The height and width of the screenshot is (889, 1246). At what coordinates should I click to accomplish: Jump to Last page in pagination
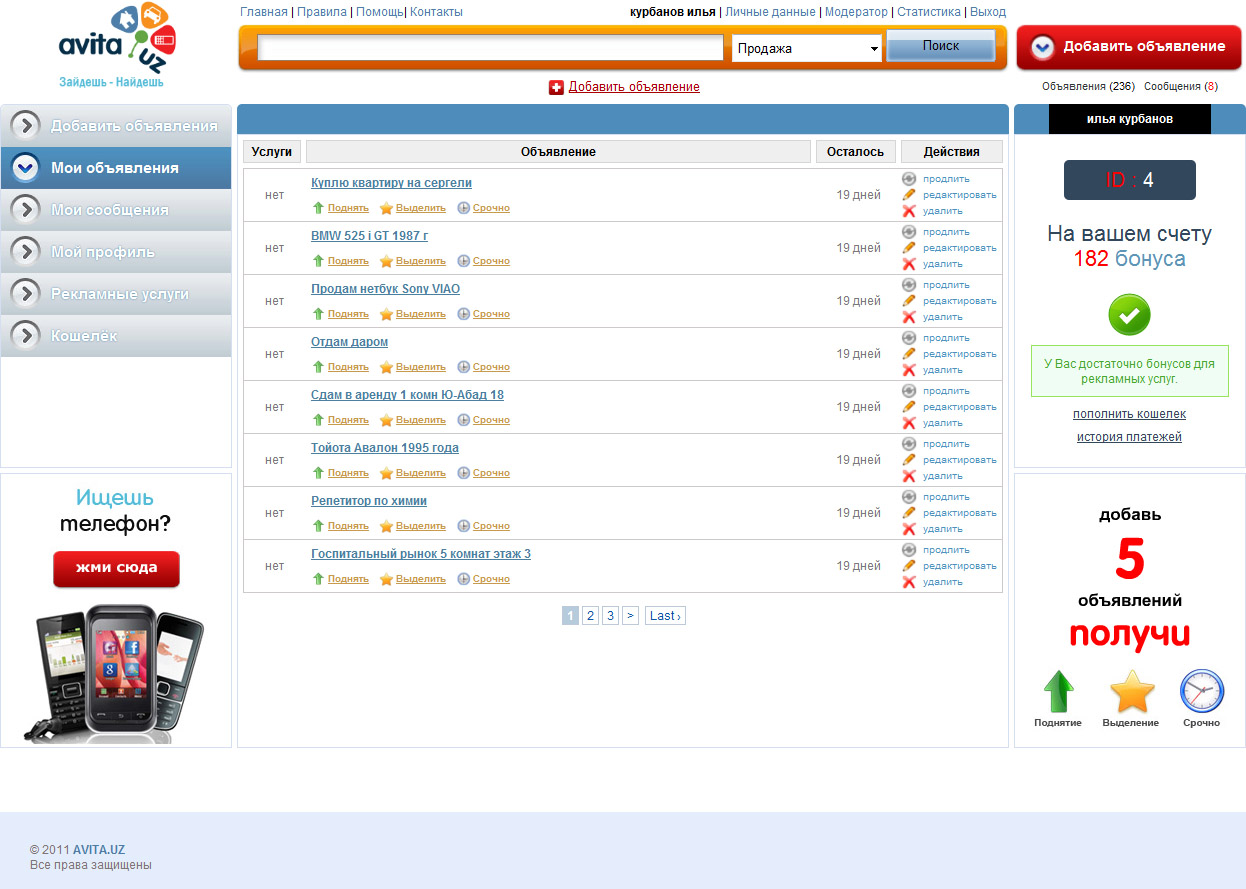(665, 616)
